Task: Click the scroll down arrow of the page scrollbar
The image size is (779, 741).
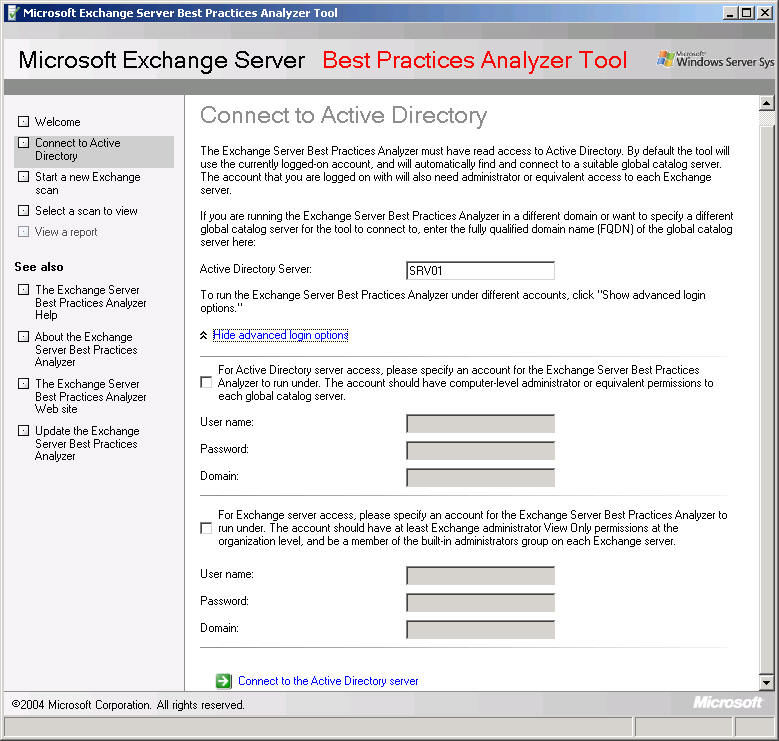Action: [x=767, y=682]
